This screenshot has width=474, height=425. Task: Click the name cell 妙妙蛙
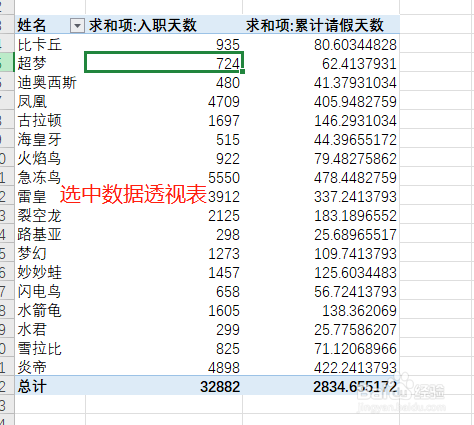tap(50, 272)
